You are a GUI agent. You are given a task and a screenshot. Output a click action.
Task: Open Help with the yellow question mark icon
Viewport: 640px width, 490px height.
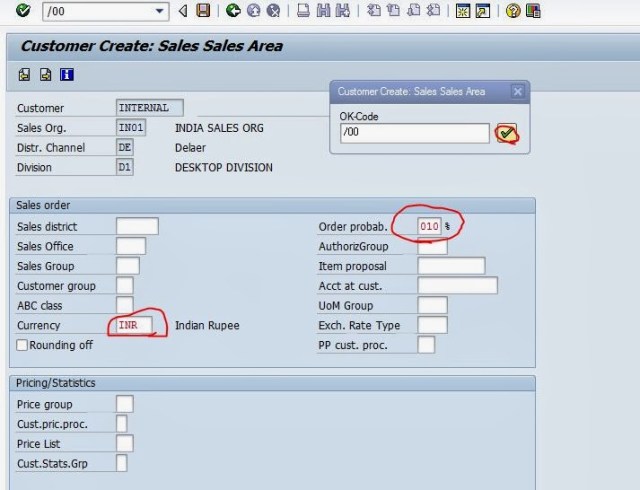click(x=513, y=11)
